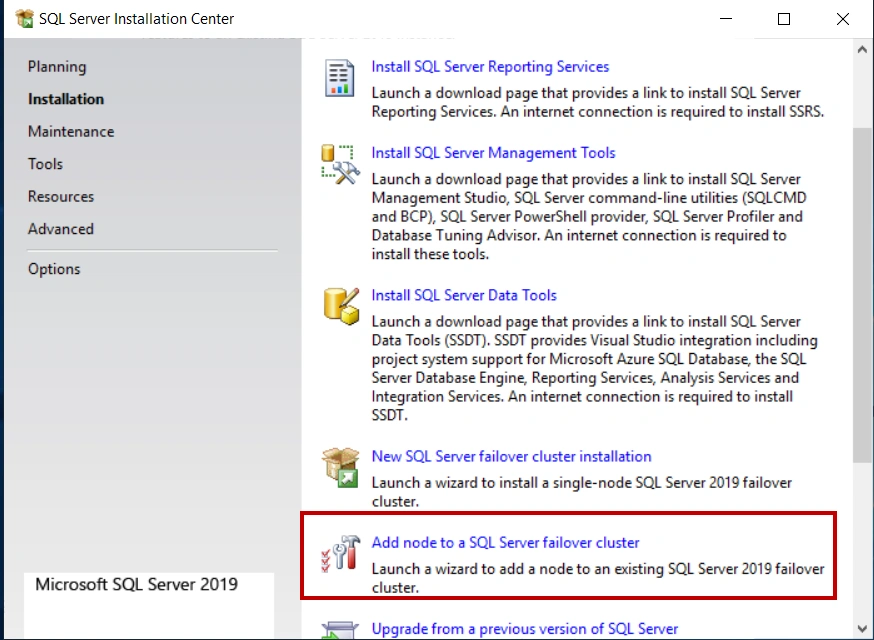
Task: Open the Planning section
Action: (x=57, y=66)
